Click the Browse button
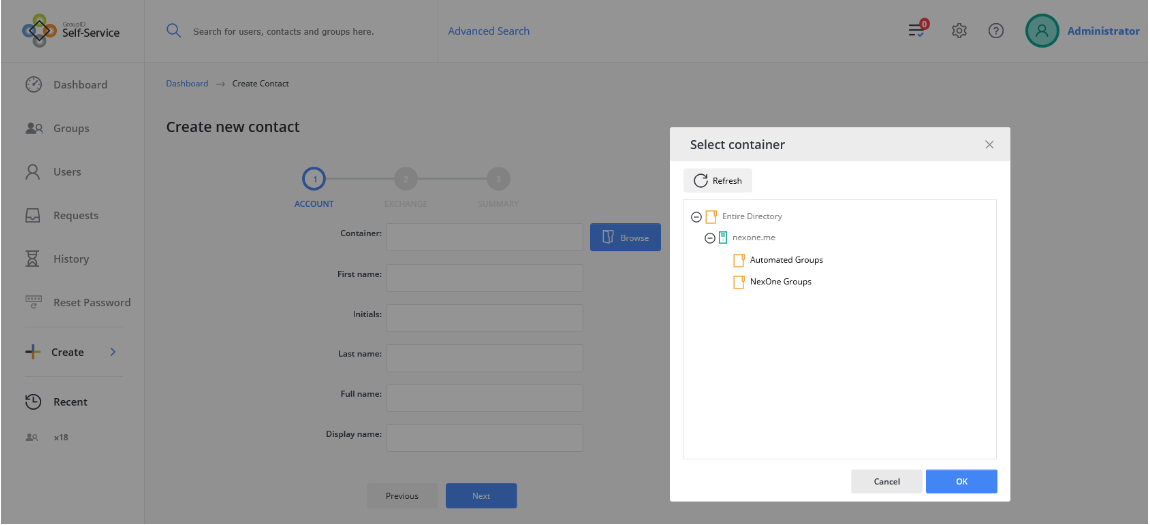The height and width of the screenshot is (525, 1150). click(x=626, y=237)
